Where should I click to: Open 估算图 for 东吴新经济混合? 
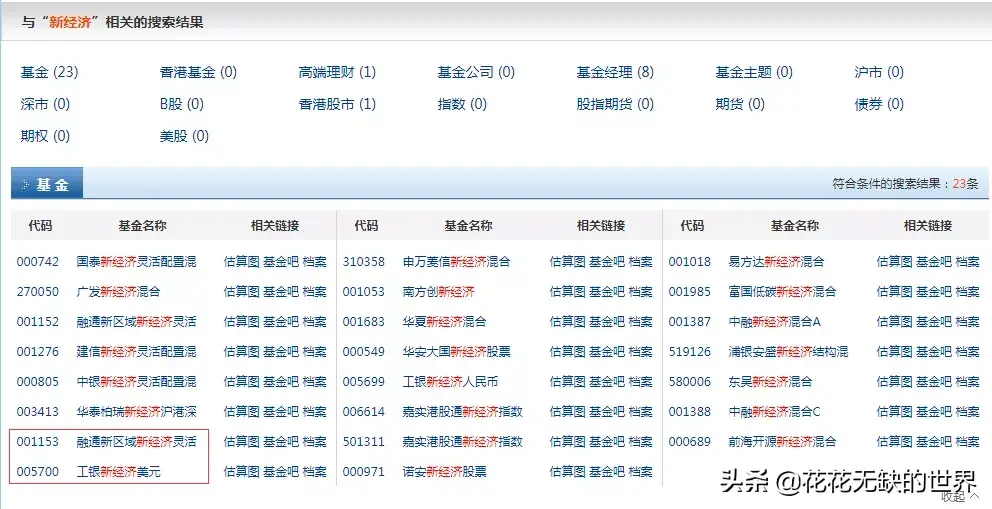pyautogui.click(x=895, y=381)
